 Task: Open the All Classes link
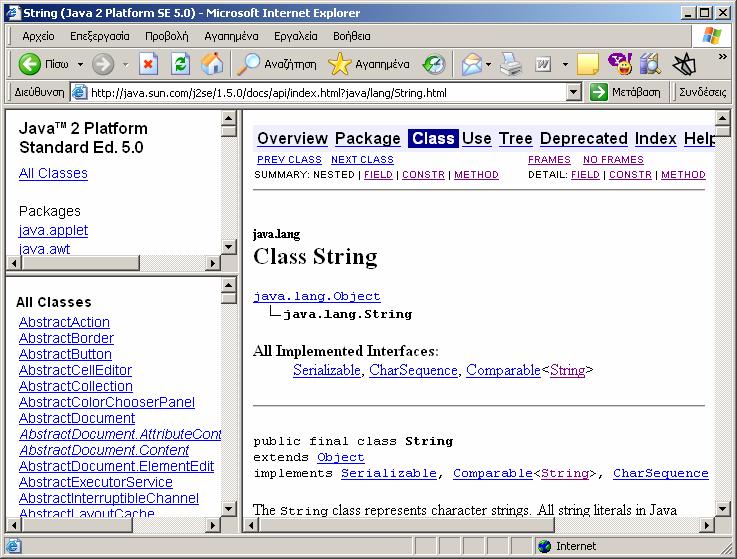point(53,173)
